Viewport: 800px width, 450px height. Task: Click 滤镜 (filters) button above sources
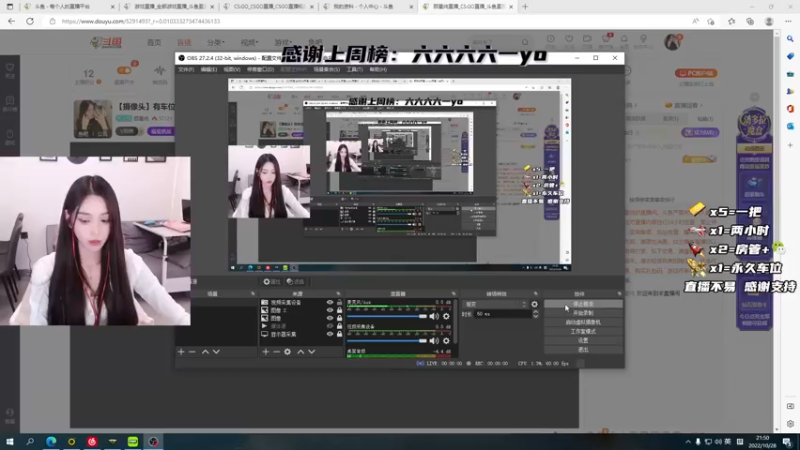click(295, 282)
